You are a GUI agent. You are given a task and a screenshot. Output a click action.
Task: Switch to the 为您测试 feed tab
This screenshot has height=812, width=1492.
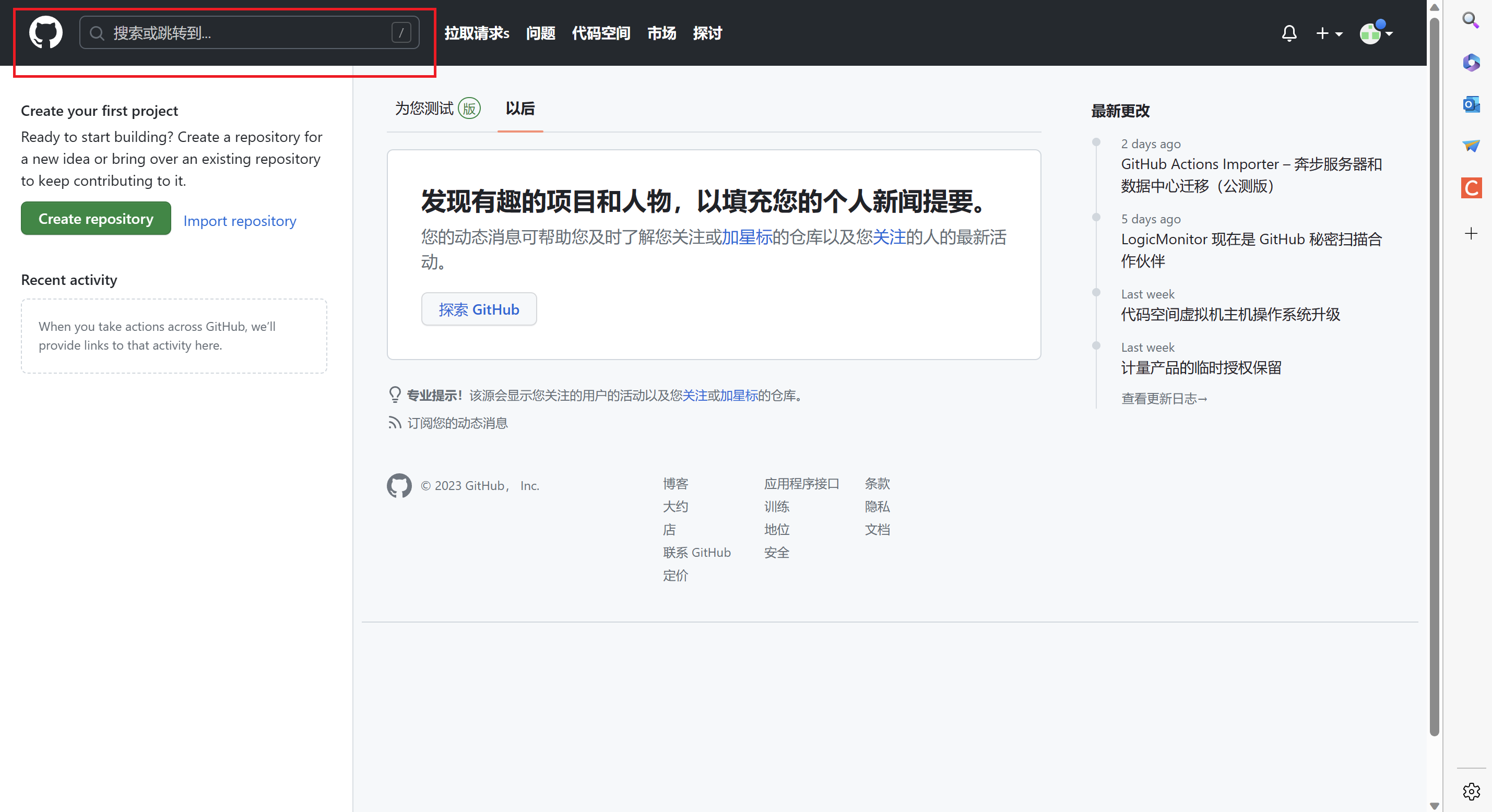[x=437, y=109]
